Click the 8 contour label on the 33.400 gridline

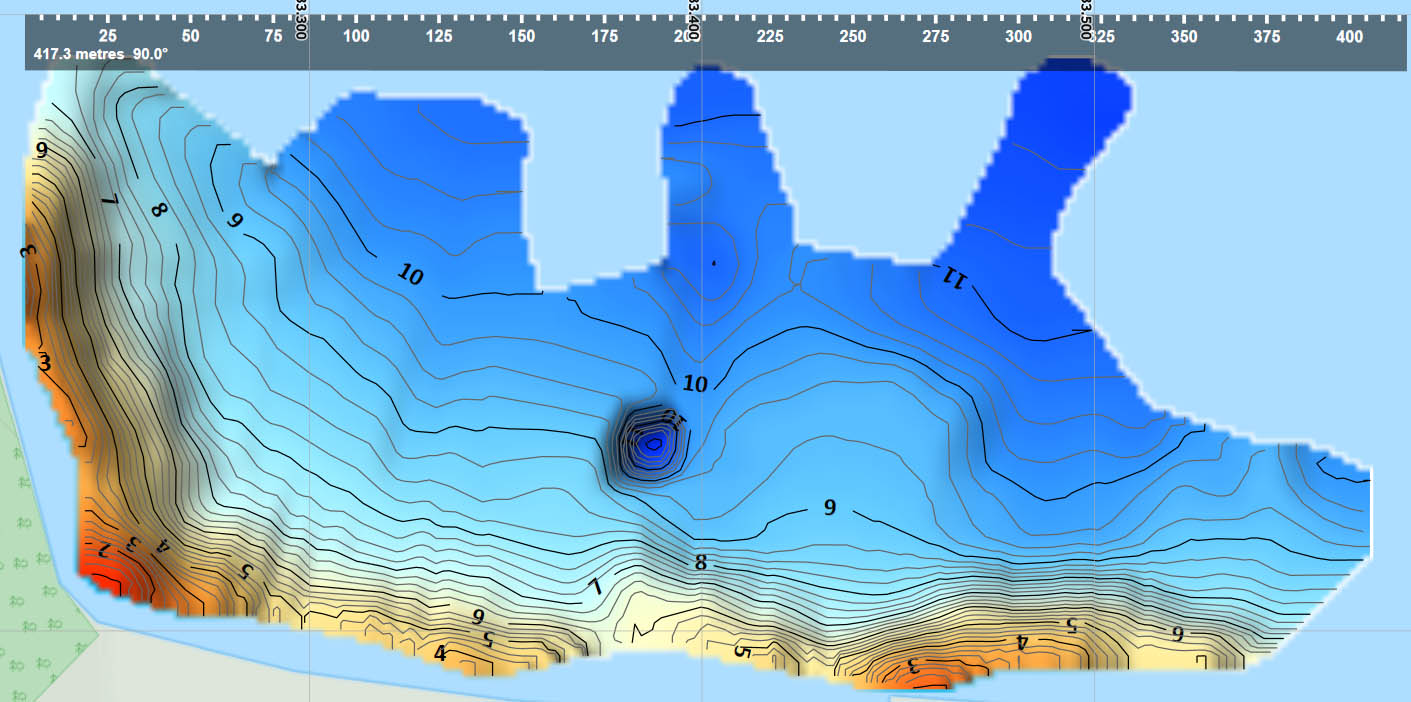[x=701, y=563]
